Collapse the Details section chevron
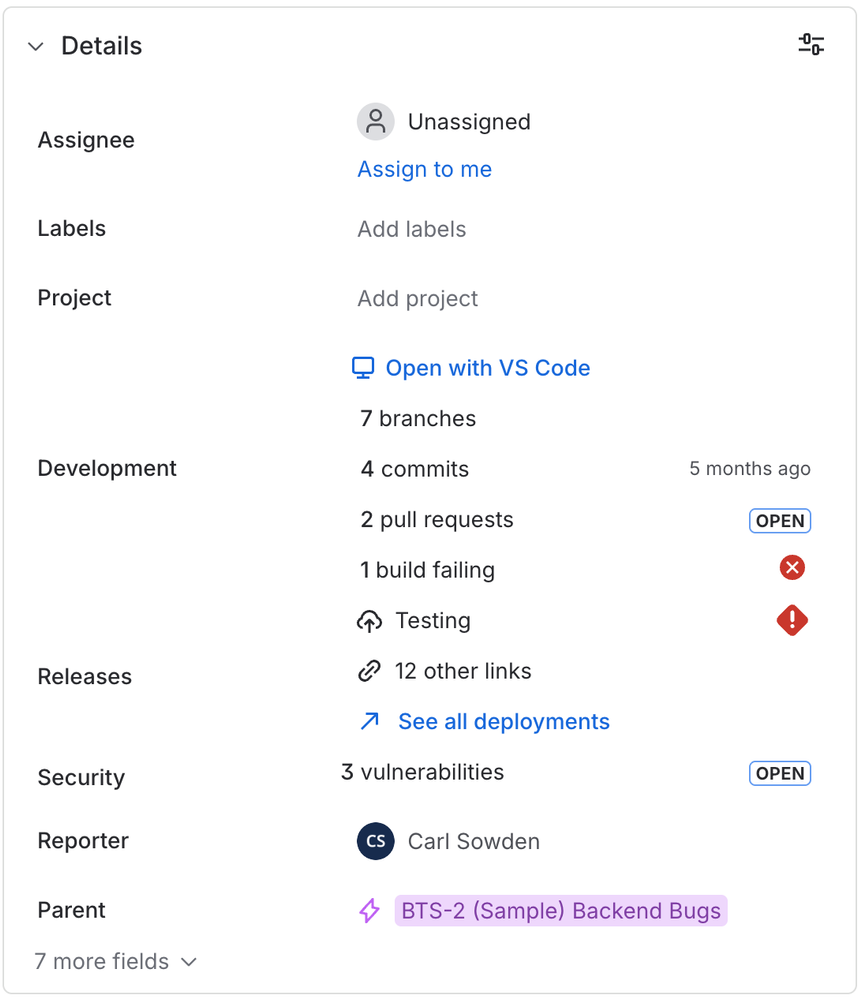The height and width of the screenshot is (999, 862). 36,46
